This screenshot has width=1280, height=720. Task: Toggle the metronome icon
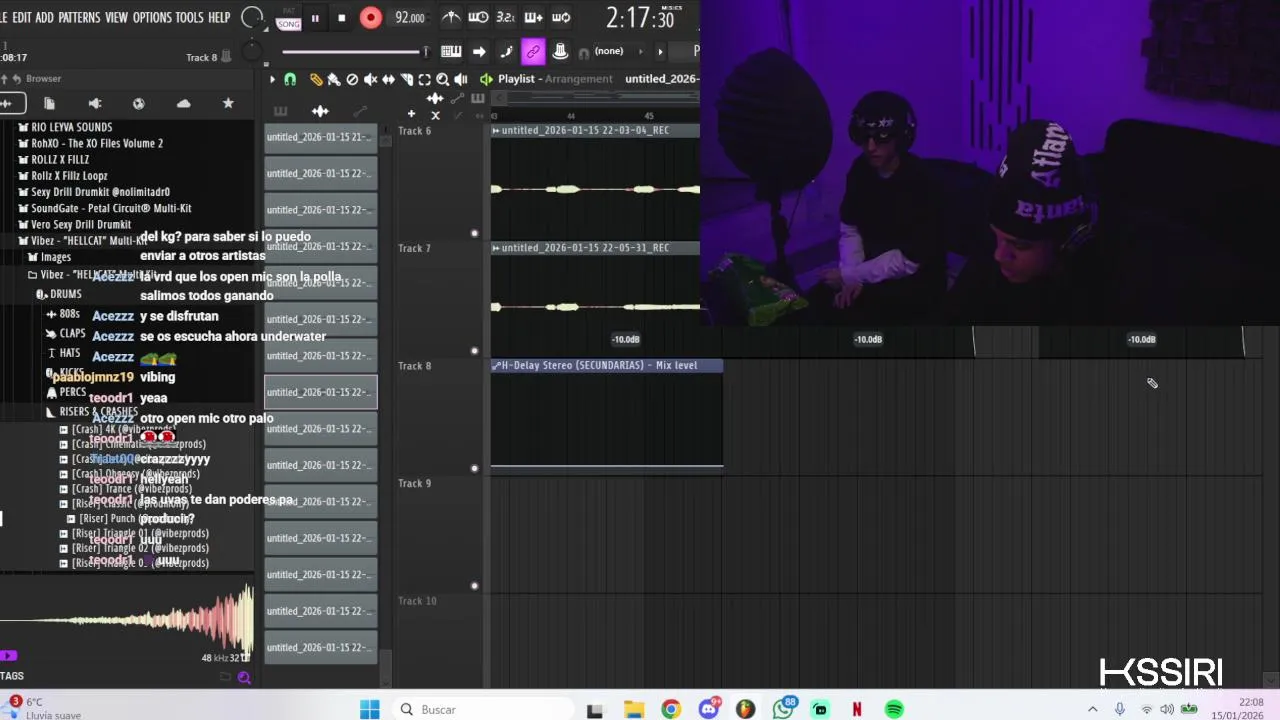tap(451, 17)
